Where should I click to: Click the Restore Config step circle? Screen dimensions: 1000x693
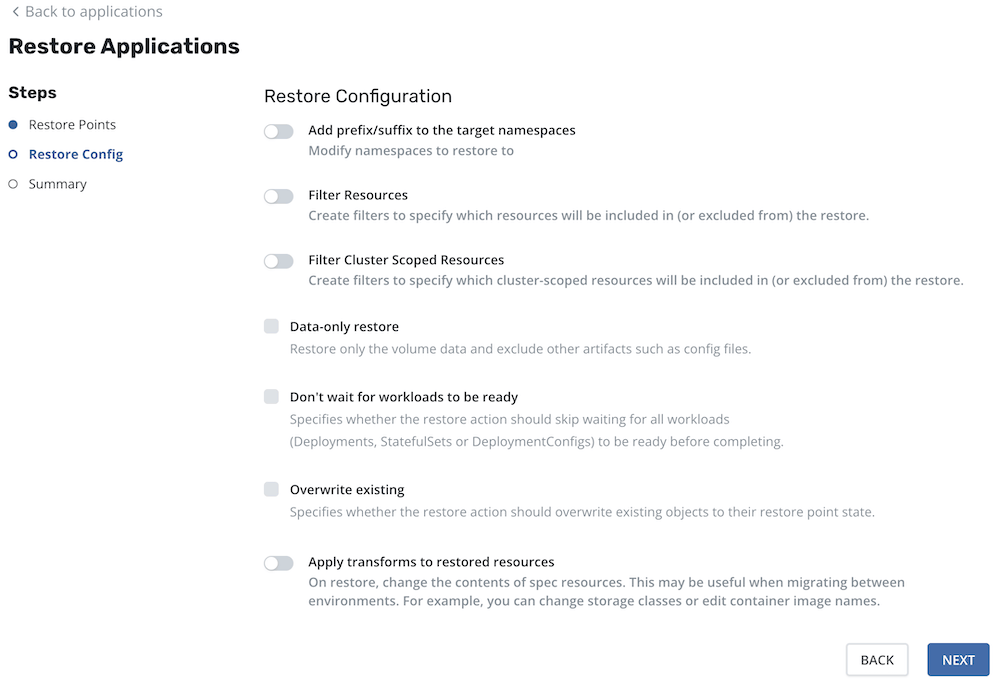13,154
